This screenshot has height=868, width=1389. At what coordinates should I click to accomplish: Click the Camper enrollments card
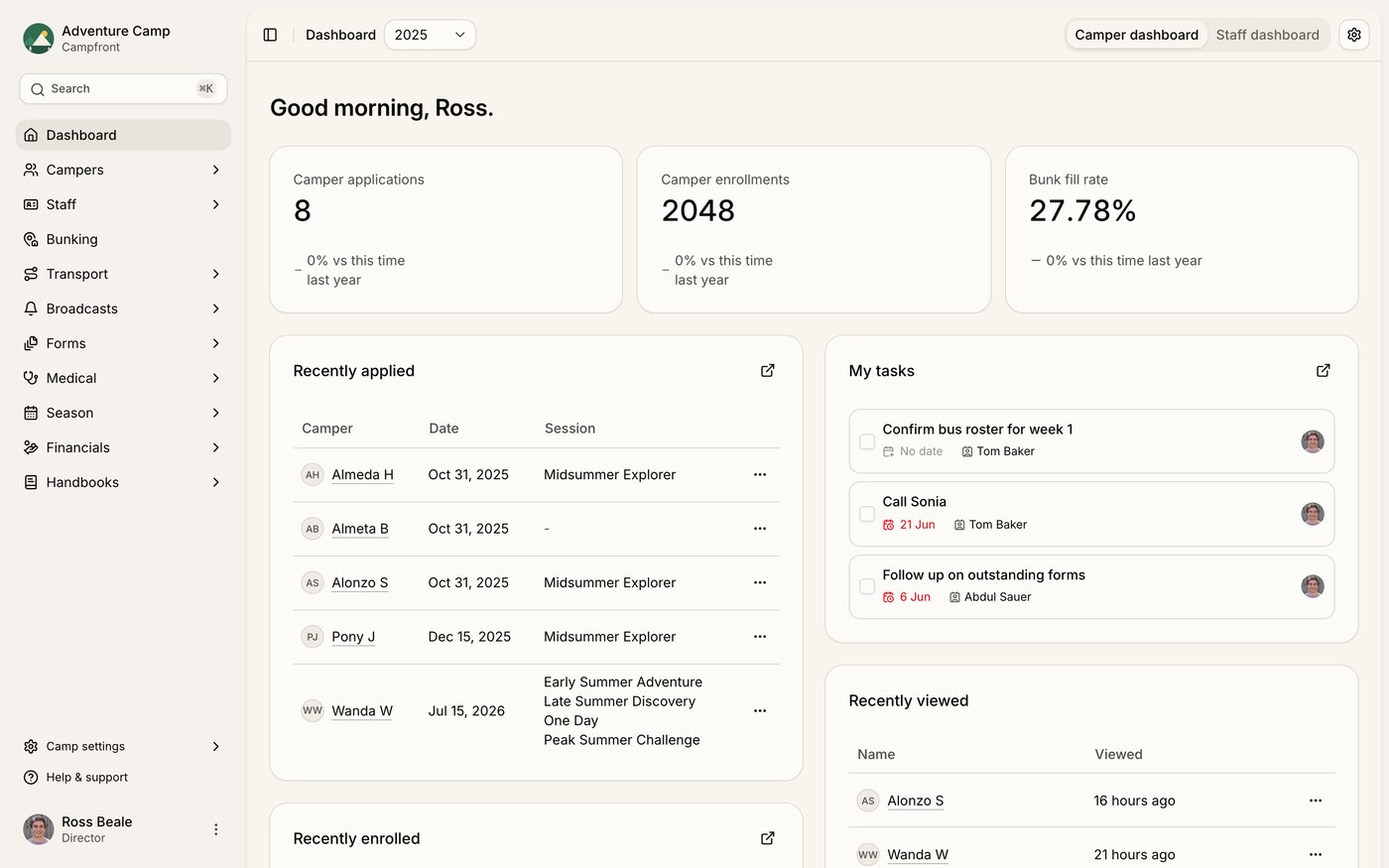pyautogui.click(x=814, y=229)
